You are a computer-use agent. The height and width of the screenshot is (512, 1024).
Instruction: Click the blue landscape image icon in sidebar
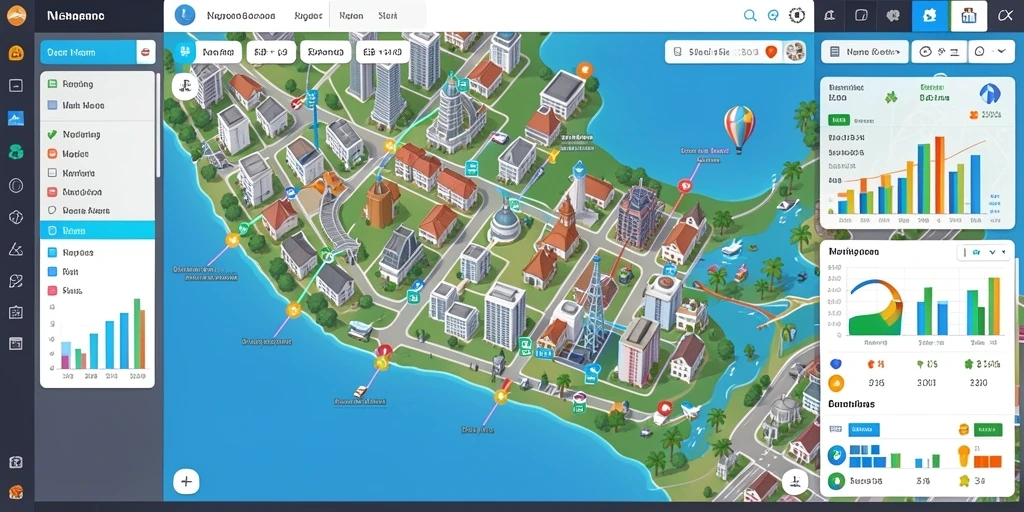pos(16,118)
